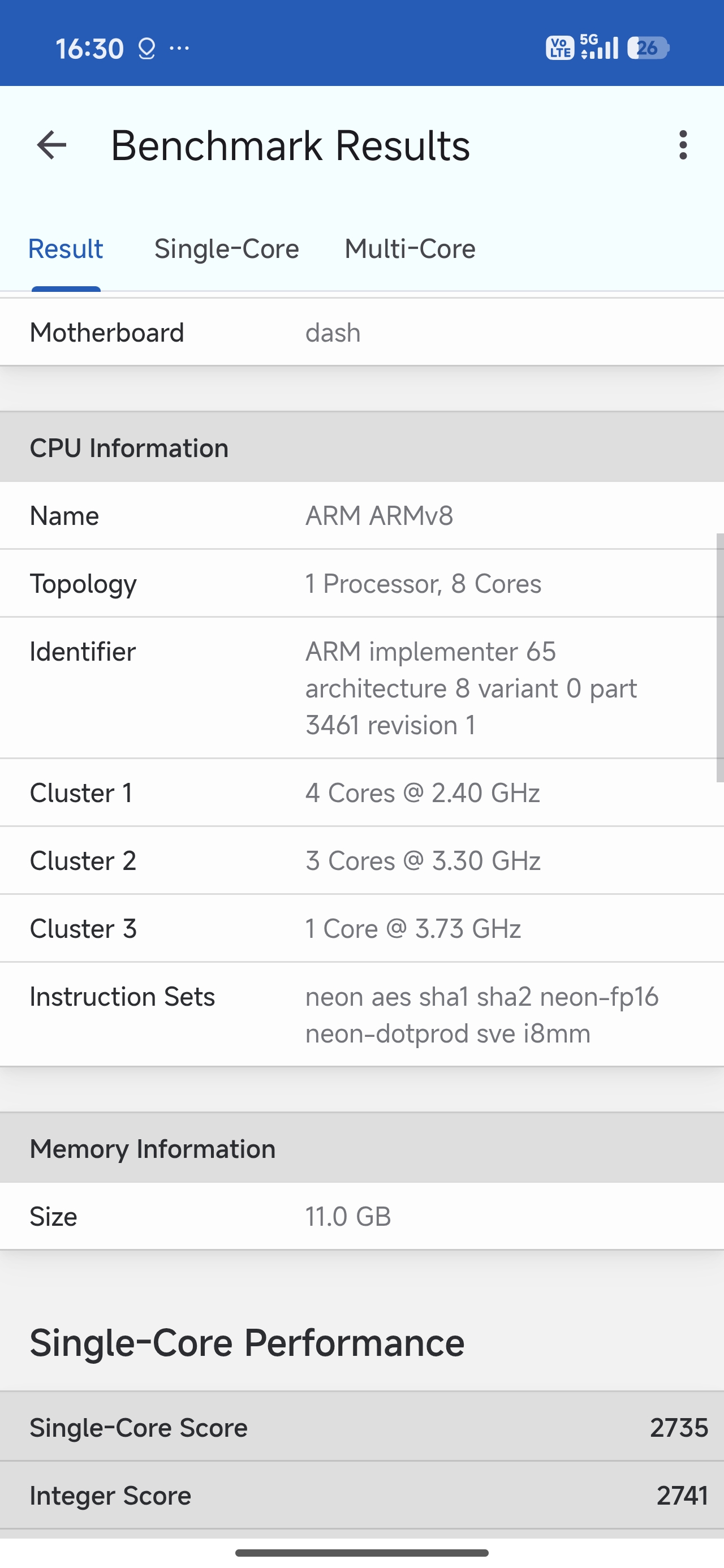Viewport: 724px width, 1568px height.
Task: Select the Result tab
Action: (66, 249)
